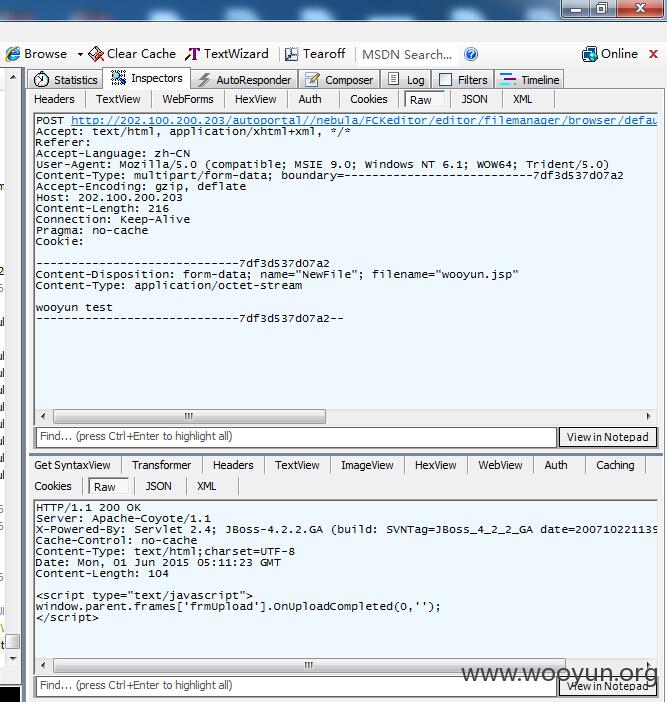Screen dimensions: 667x702
Task: Click response pane scroll-left arrow
Action: [43, 665]
